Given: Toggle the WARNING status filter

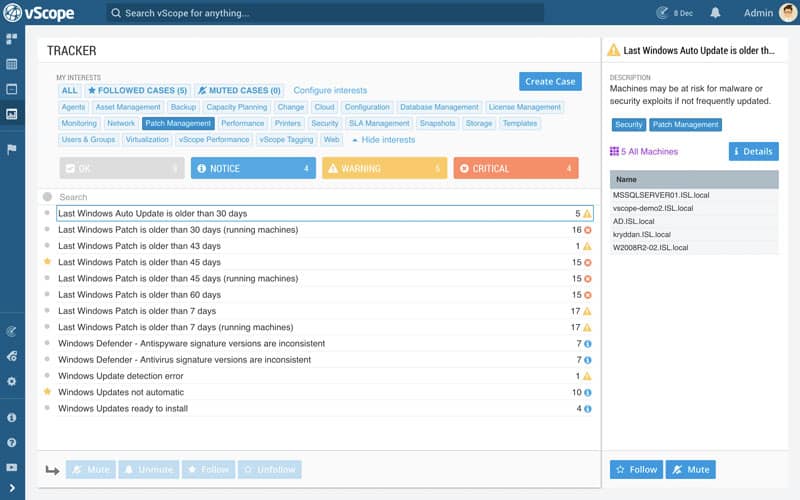Looking at the screenshot, I should pos(384,168).
